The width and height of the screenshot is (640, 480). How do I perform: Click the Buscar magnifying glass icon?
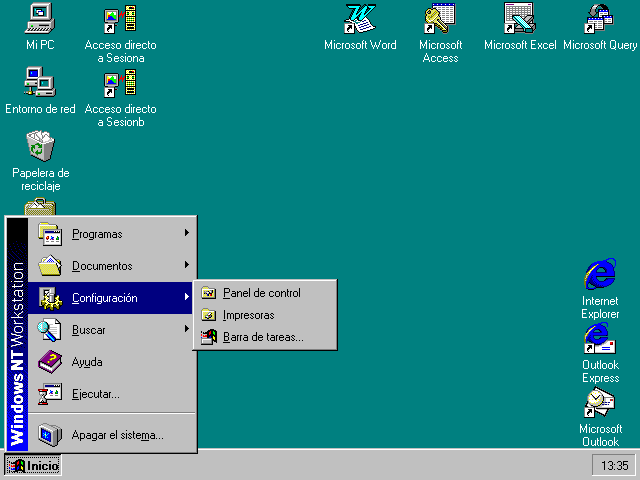click(x=49, y=330)
